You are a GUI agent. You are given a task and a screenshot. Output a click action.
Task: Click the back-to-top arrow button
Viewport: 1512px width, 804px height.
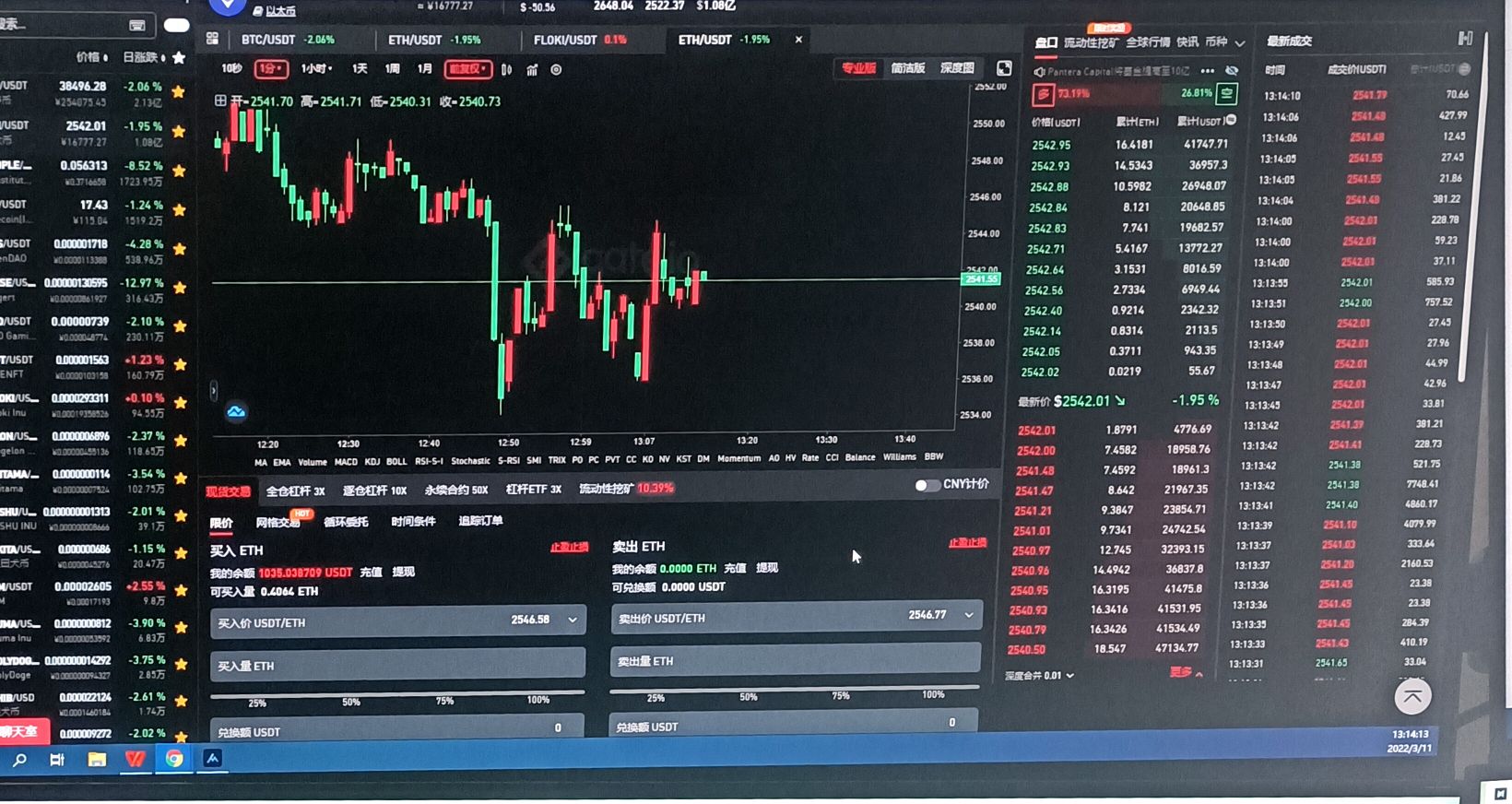click(x=1412, y=696)
